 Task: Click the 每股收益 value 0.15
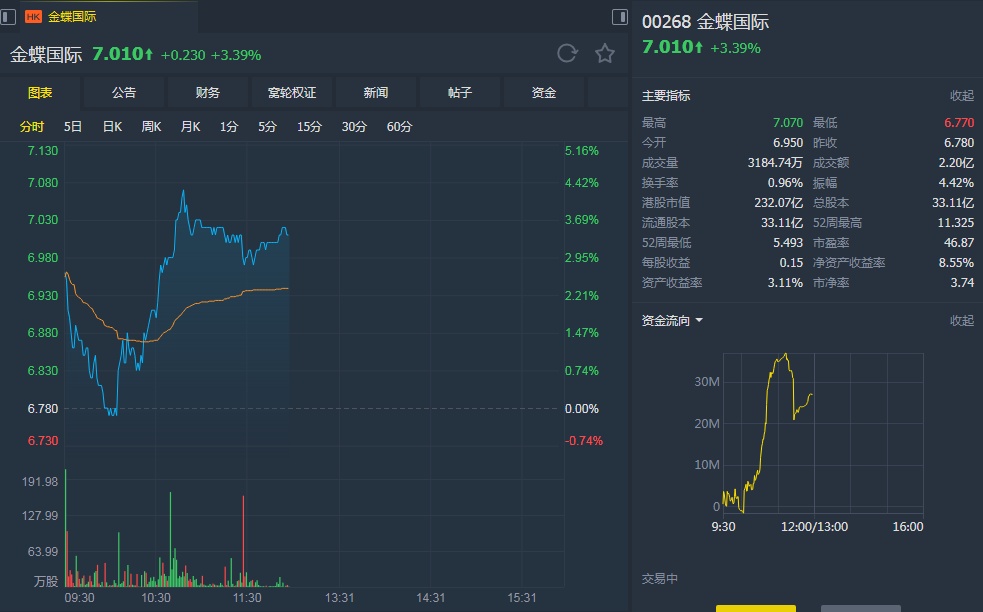[x=791, y=263]
